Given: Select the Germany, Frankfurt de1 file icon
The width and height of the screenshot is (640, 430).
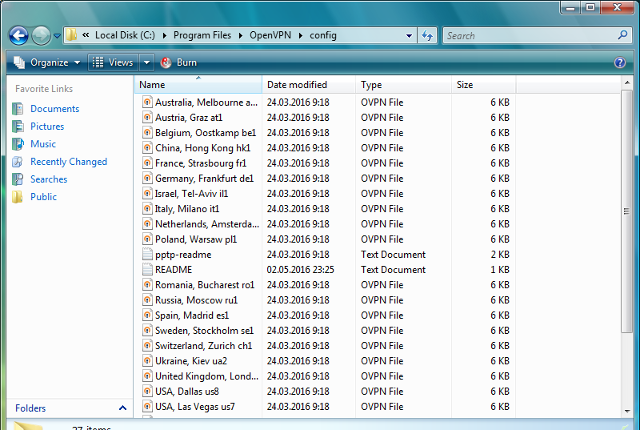Looking at the screenshot, I should [147, 178].
